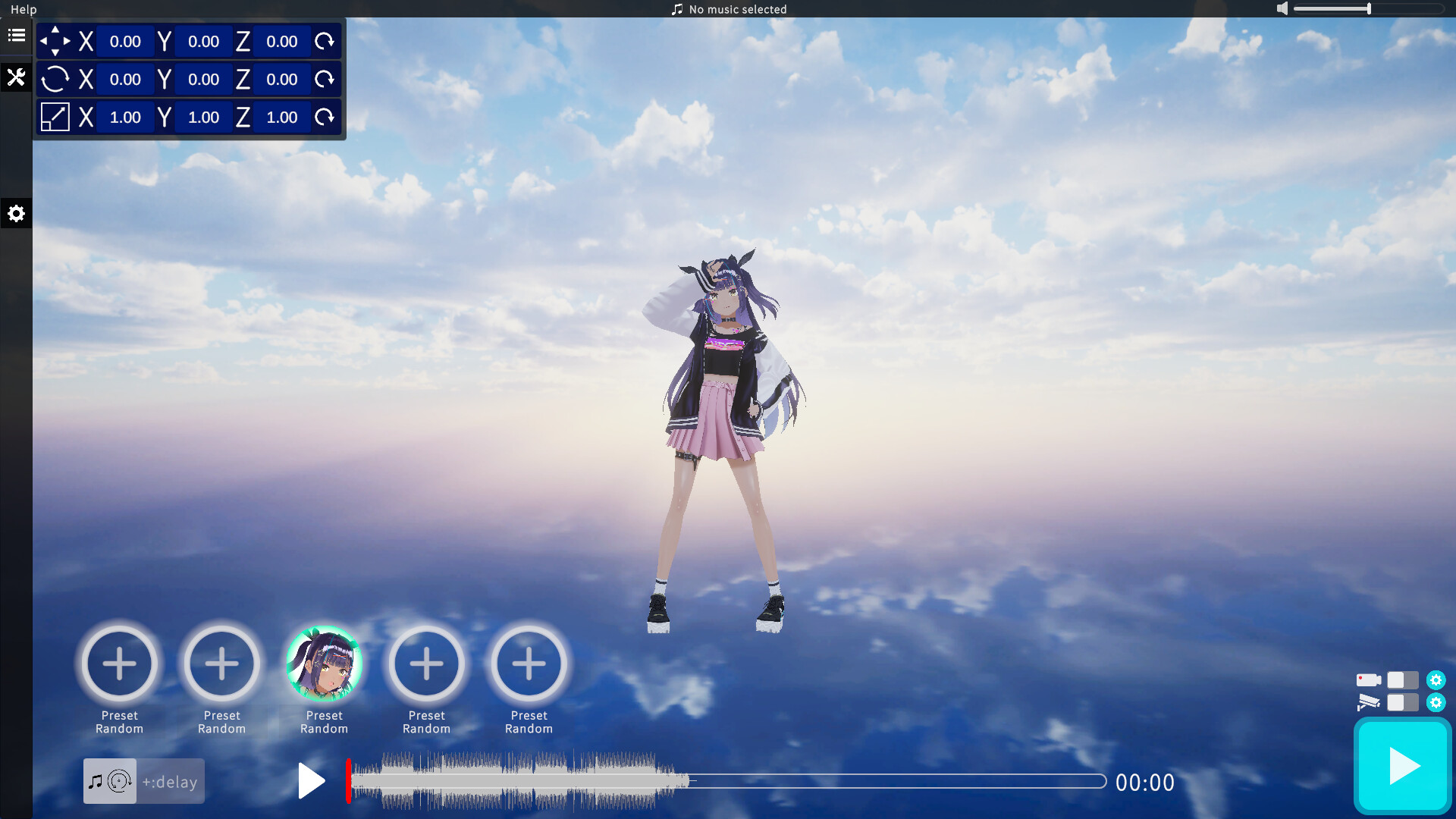Screen dimensions: 1456x819
Task: Open the Help menu
Action: [x=24, y=9]
